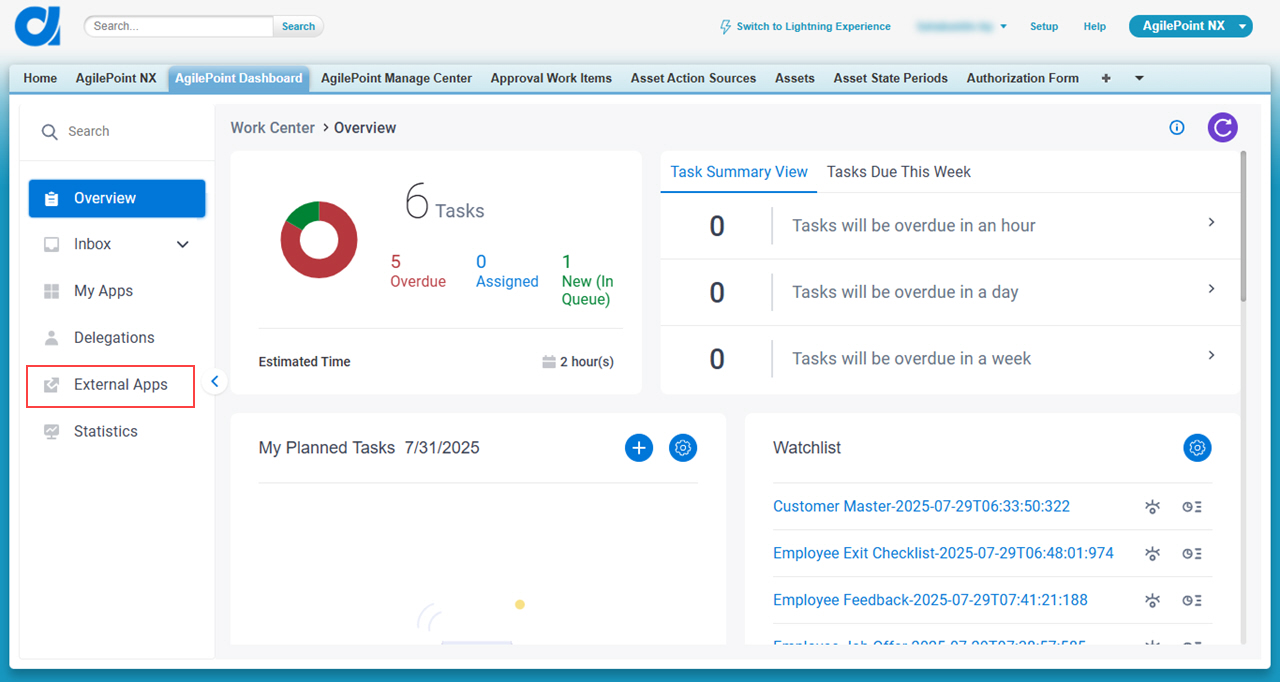The height and width of the screenshot is (682, 1280).
Task: Click the green donut chart segment
Action: [305, 213]
